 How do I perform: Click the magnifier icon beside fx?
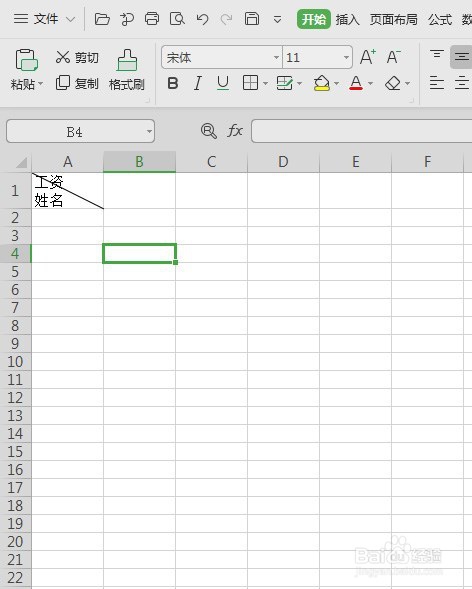(209, 131)
